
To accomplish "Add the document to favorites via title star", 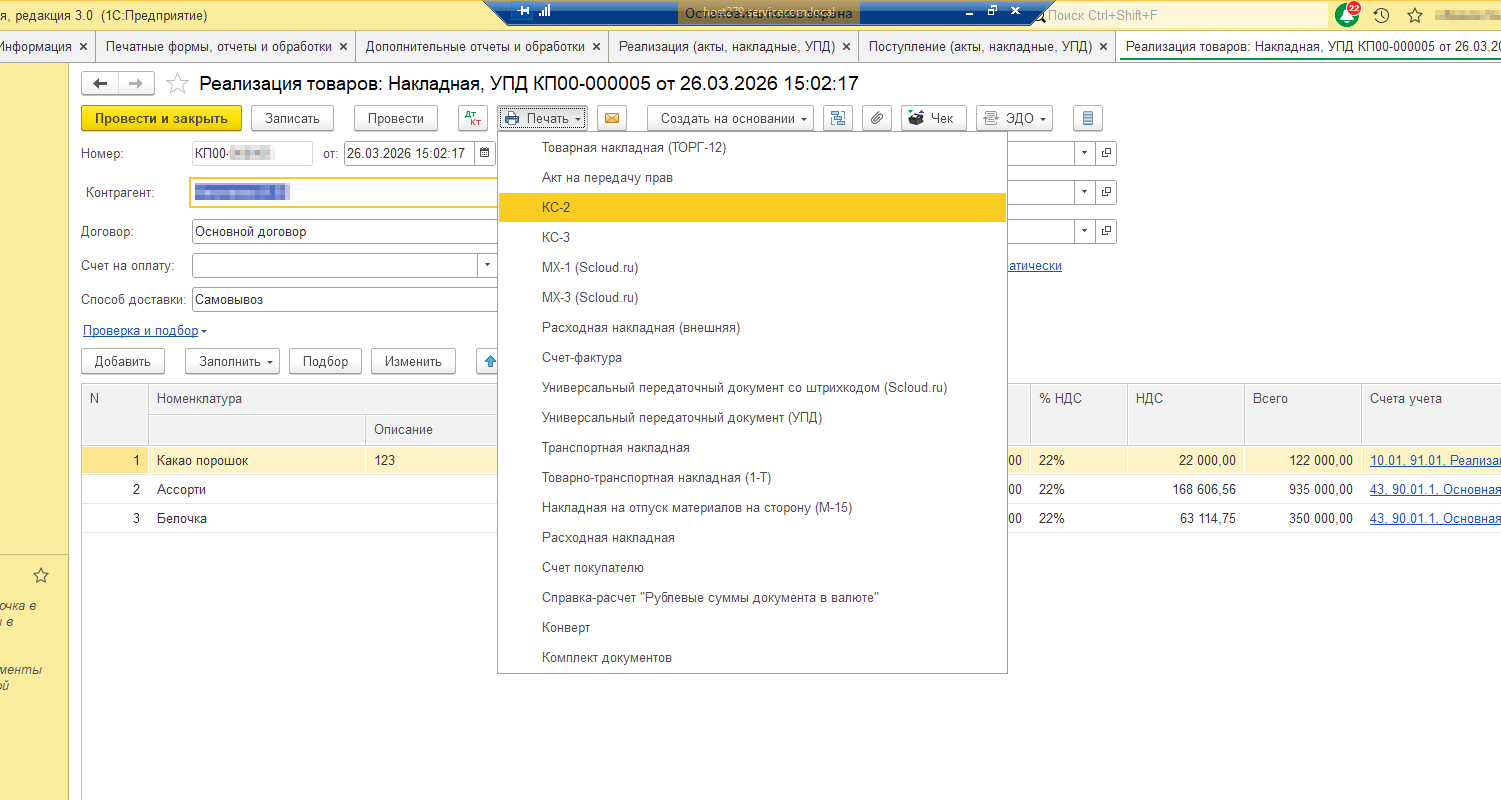I will (177, 84).
